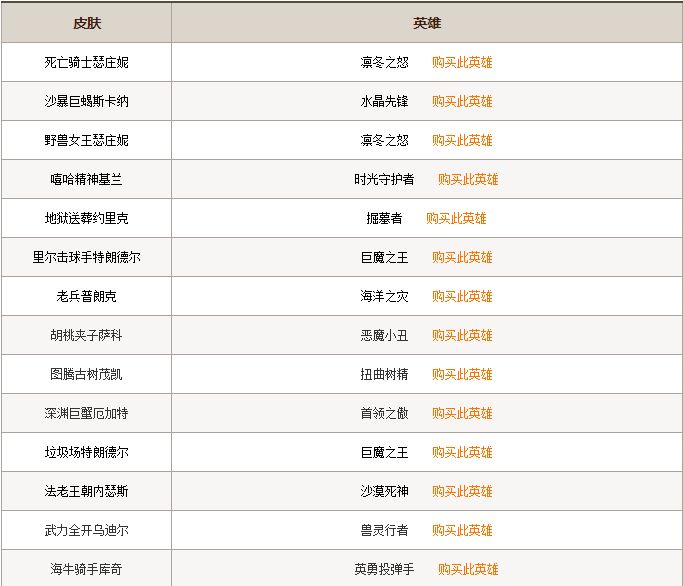The width and height of the screenshot is (683, 586).
Task: Select skin name 沙暴巨蝎斯卡纳
Action: pyautogui.click(x=87, y=102)
